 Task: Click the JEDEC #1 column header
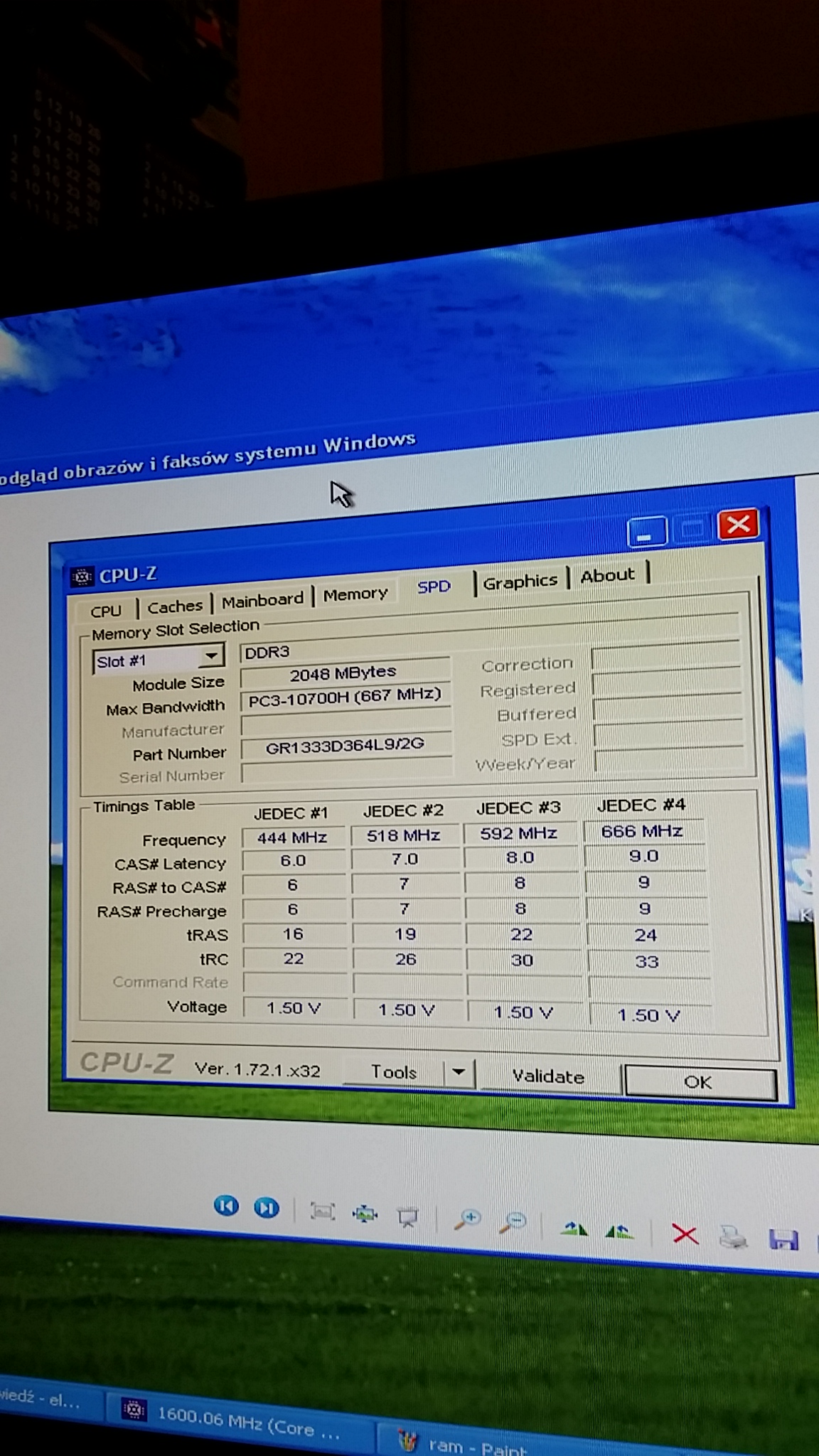291,813
